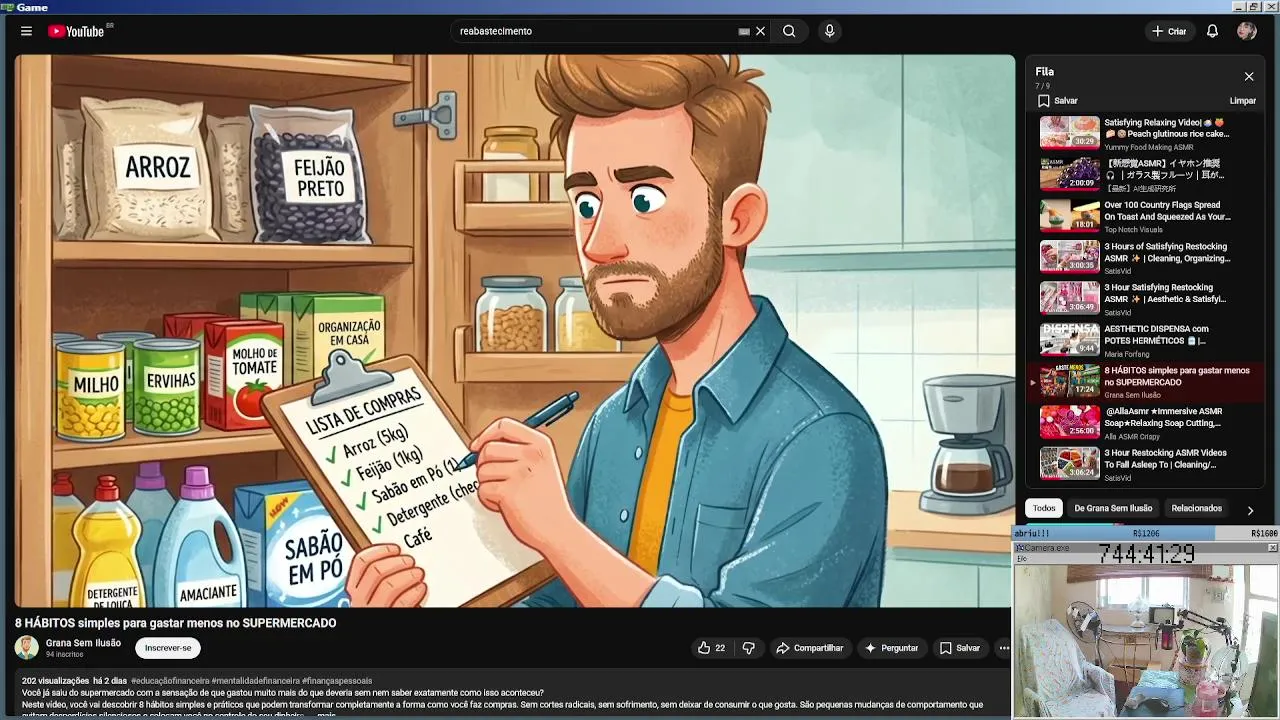Click the webcam feed in Camera.exe
1280x720 pixels.
coord(1146,640)
